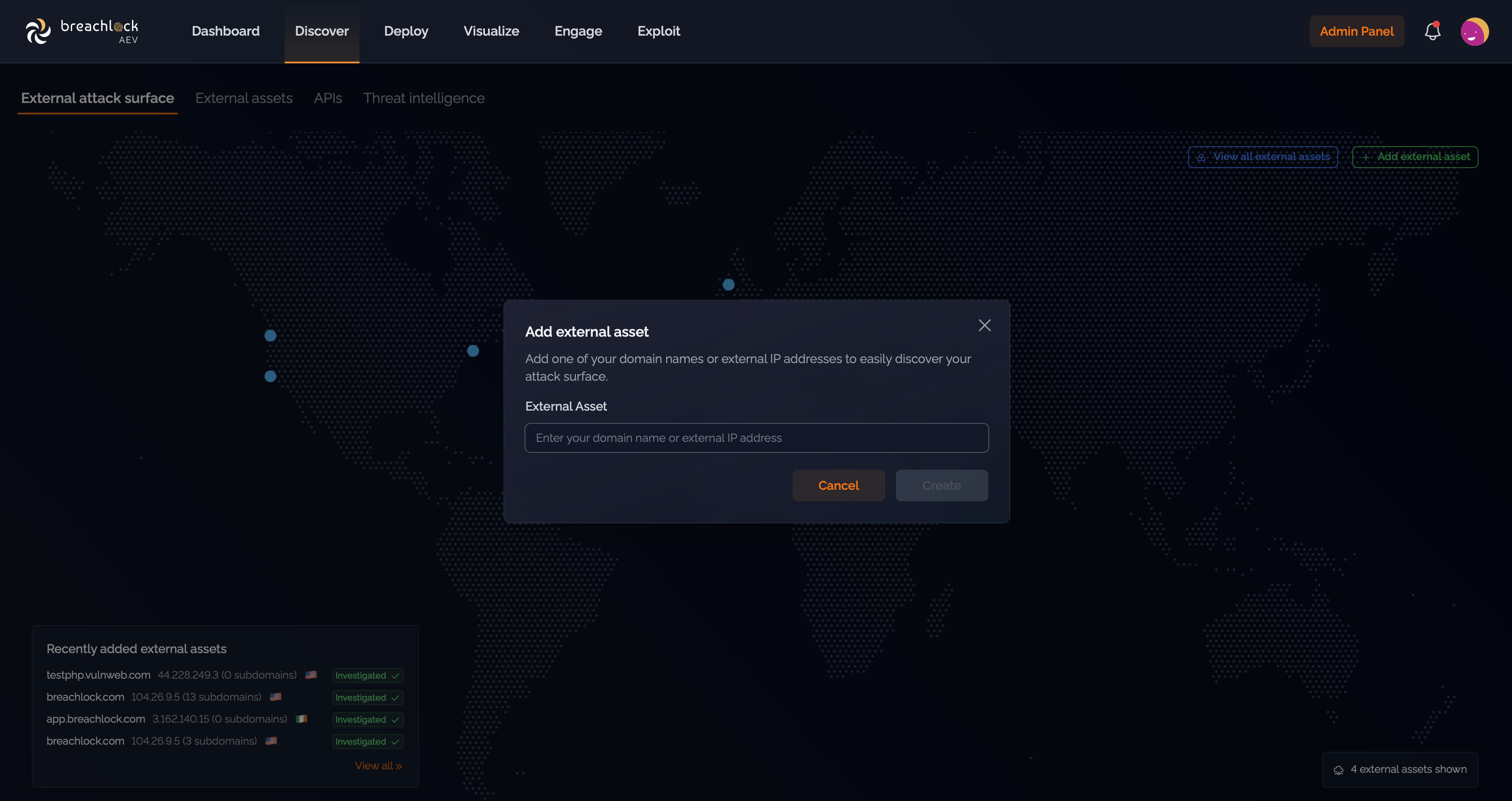Click Investigated badge for breachlock.com 3 subdomains
Viewport: 1512px width, 801px height.
tap(367, 742)
